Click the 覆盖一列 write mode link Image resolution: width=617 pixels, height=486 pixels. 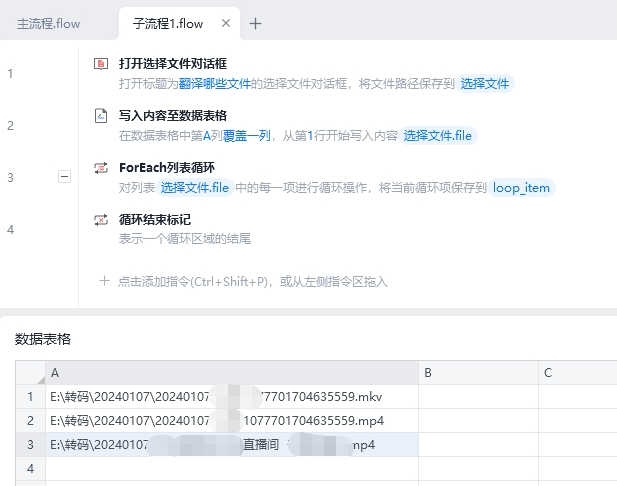tap(246, 136)
